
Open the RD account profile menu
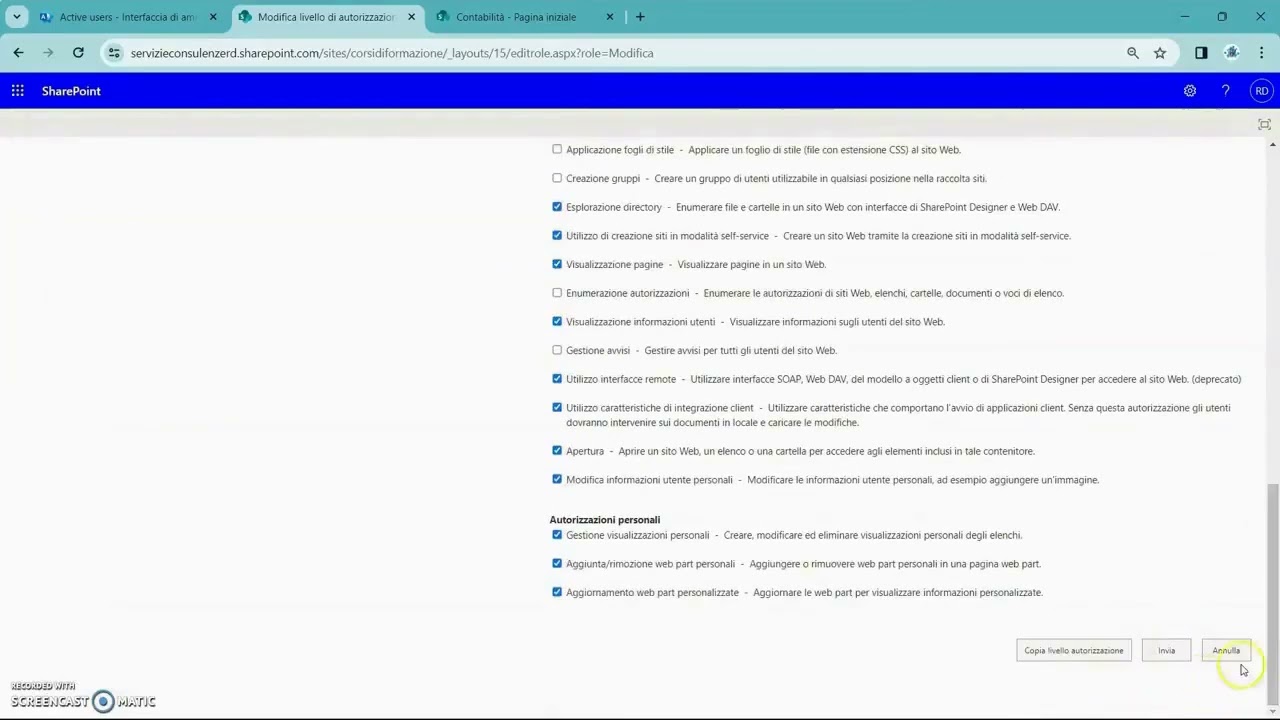[1261, 91]
